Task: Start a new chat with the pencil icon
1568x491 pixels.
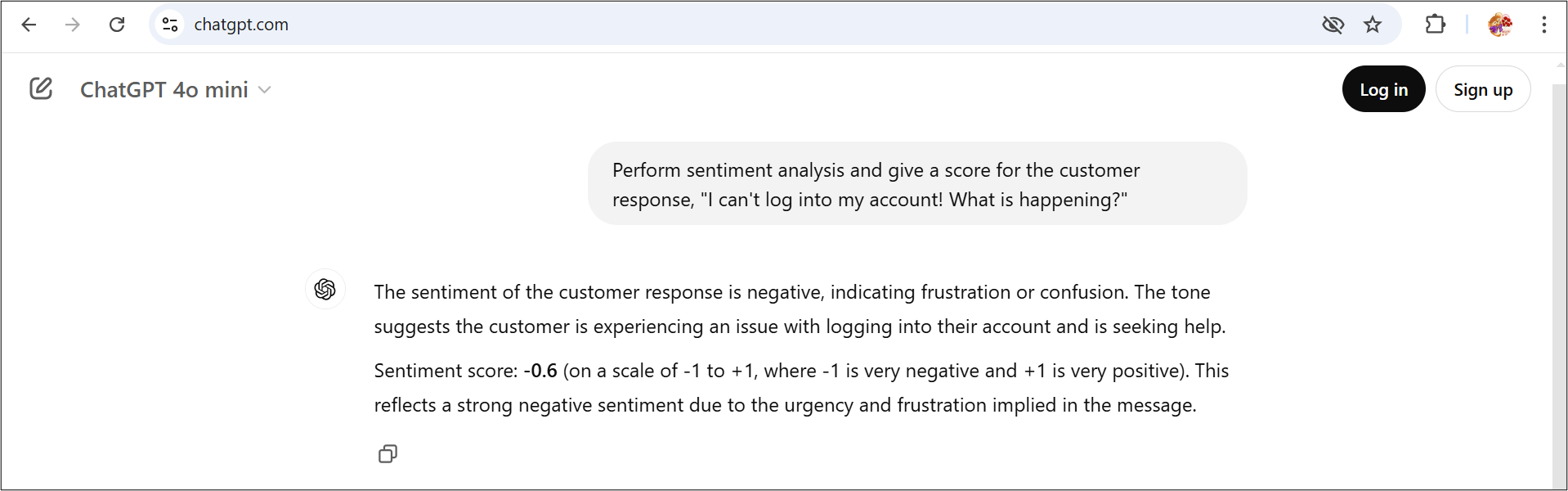Action: click(x=41, y=88)
